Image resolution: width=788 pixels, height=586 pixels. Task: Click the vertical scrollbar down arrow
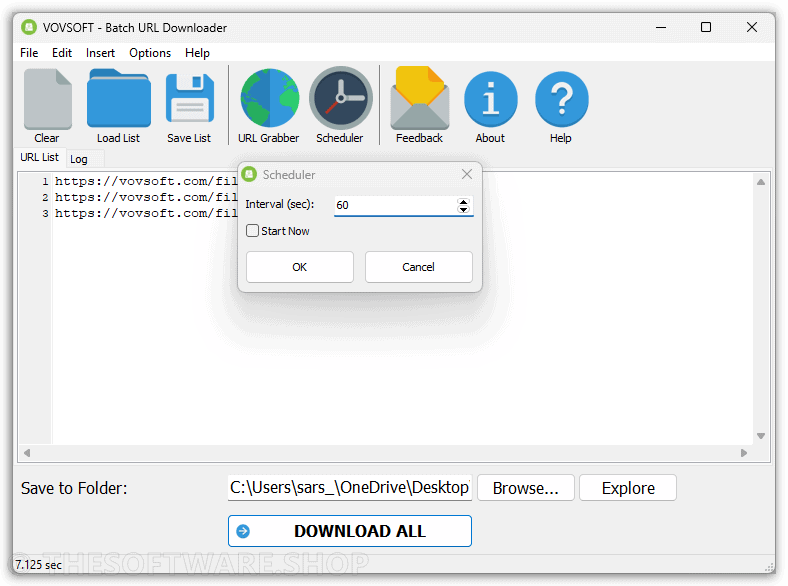(x=761, y=436)
